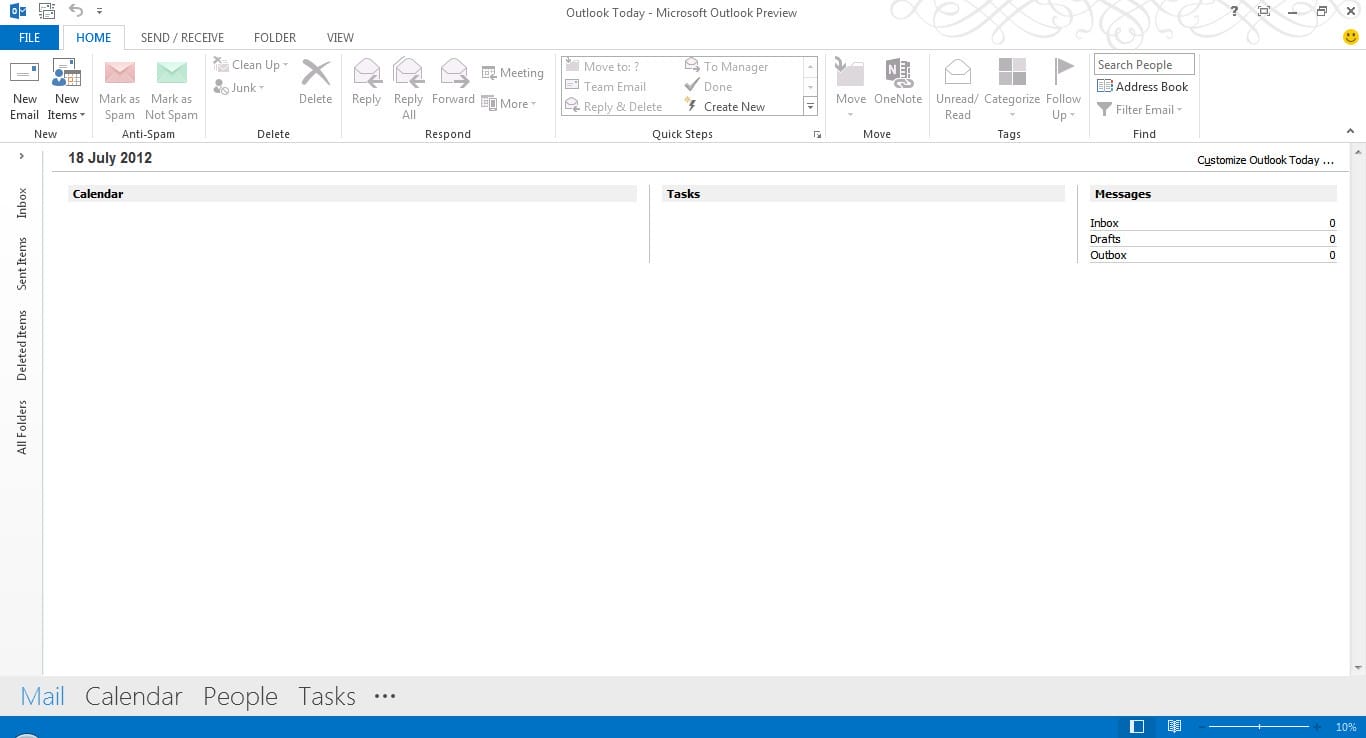
Task: Click the Undo arrow in Quick Access
Action: [x=76, y=11]
